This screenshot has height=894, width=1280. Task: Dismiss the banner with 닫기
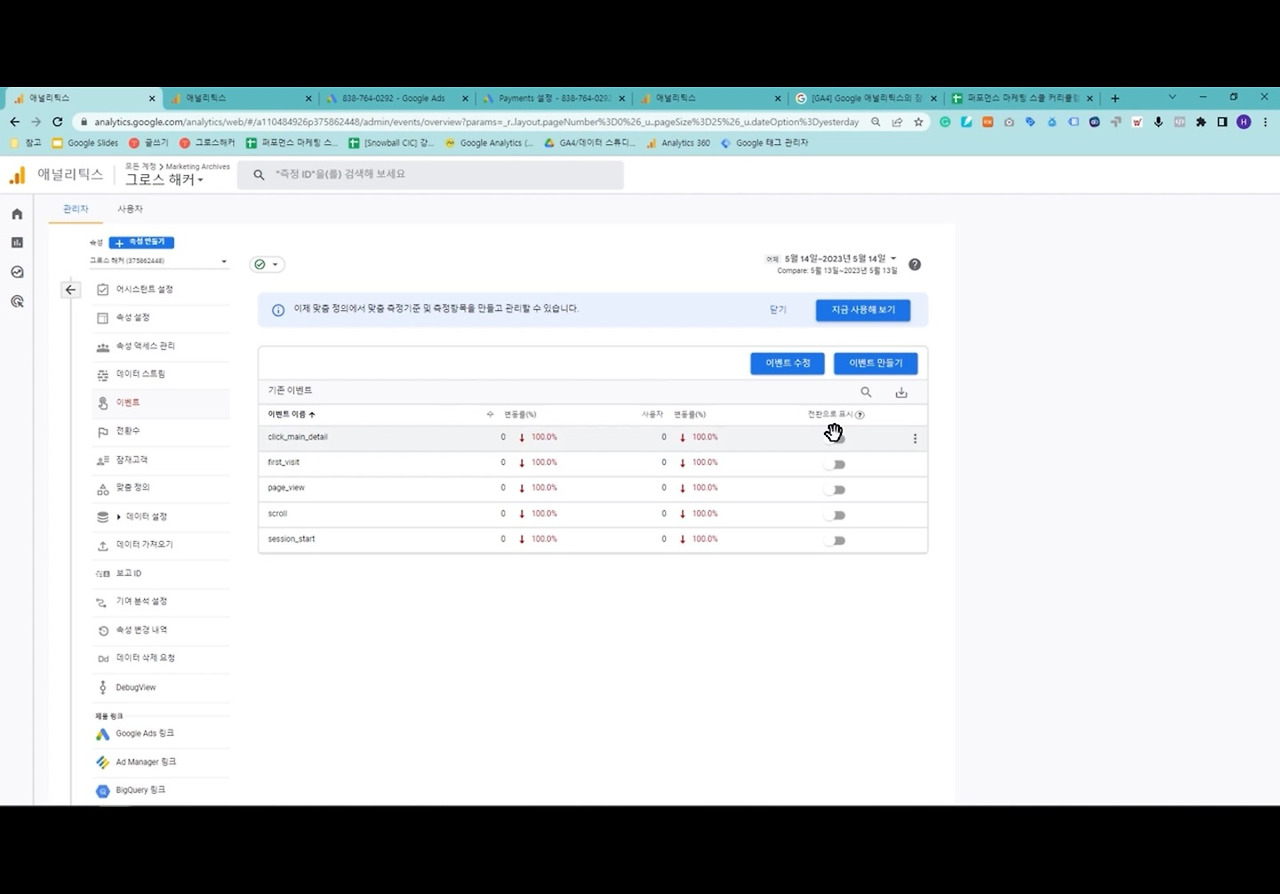[778, 310]
